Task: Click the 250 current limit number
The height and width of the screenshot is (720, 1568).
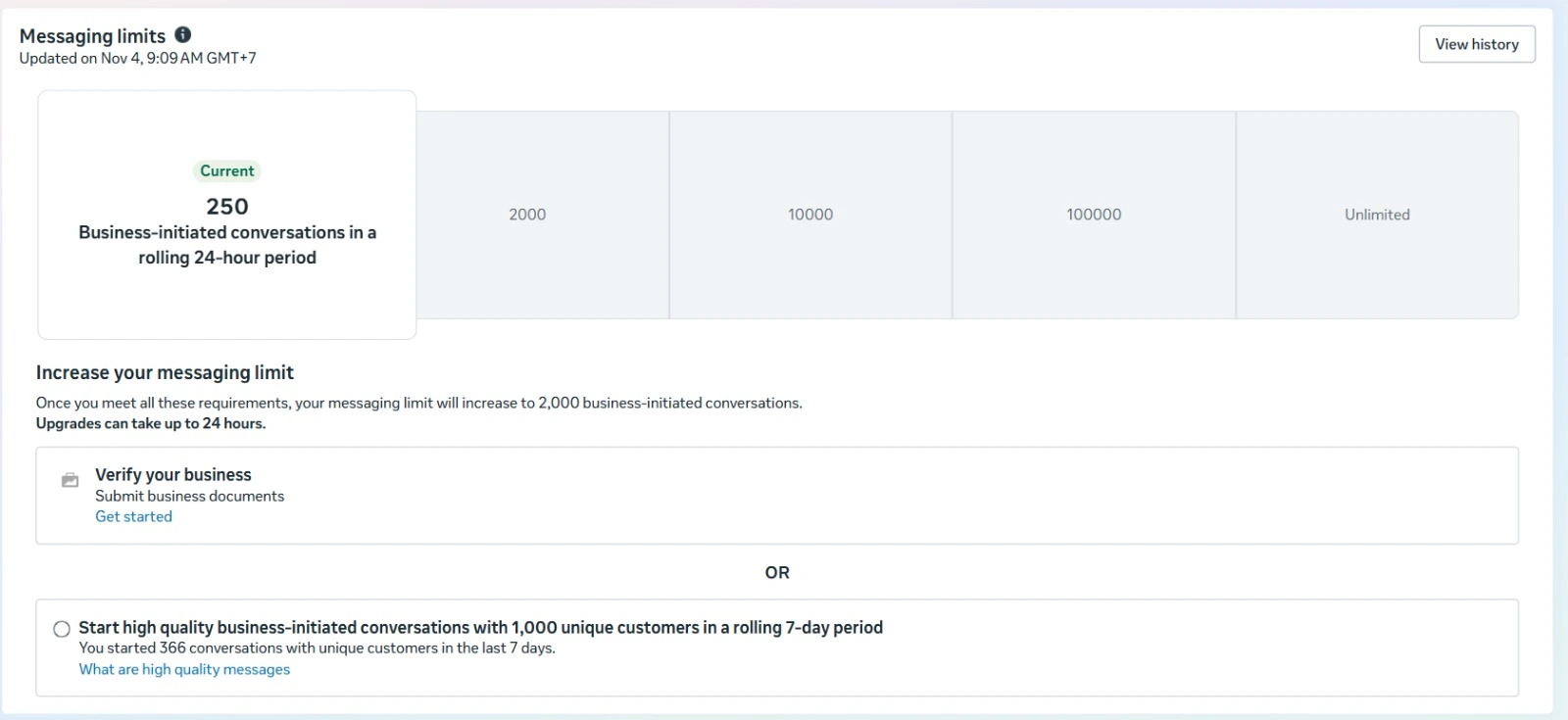Action: (x=227, y=207)
